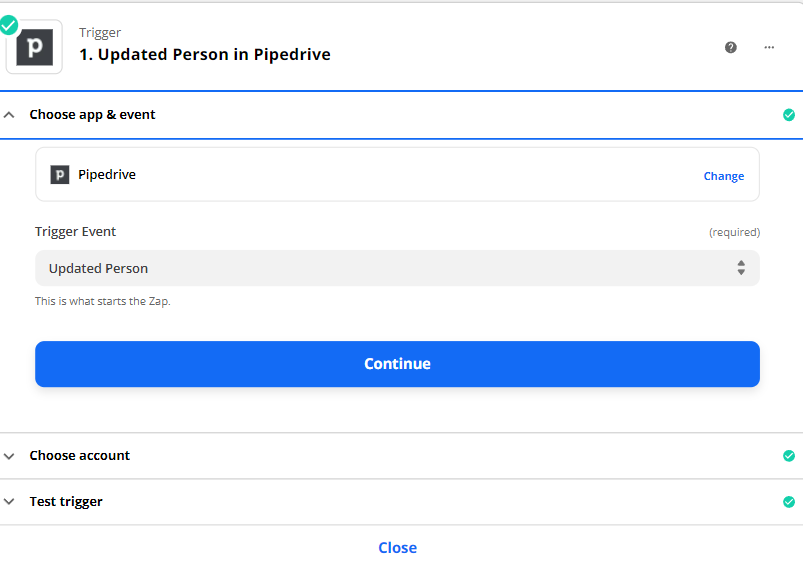Click green check beside Test trigger
The width and height of the screenshot is (803, 567).
pyautogui.click(x=788, y=502)
